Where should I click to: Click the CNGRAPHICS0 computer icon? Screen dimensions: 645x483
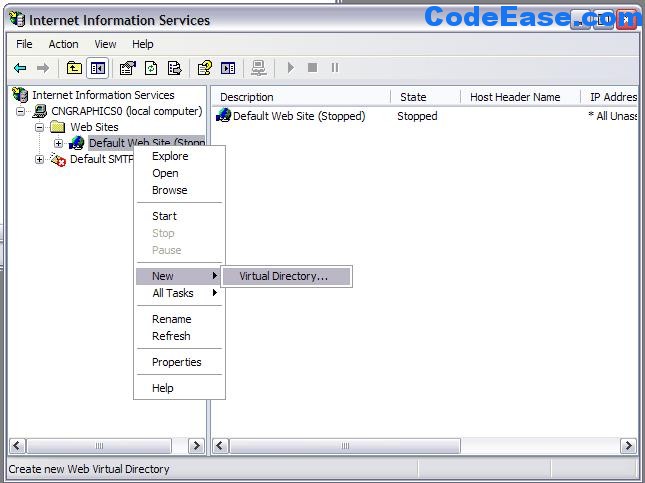[x=39, y=111]
